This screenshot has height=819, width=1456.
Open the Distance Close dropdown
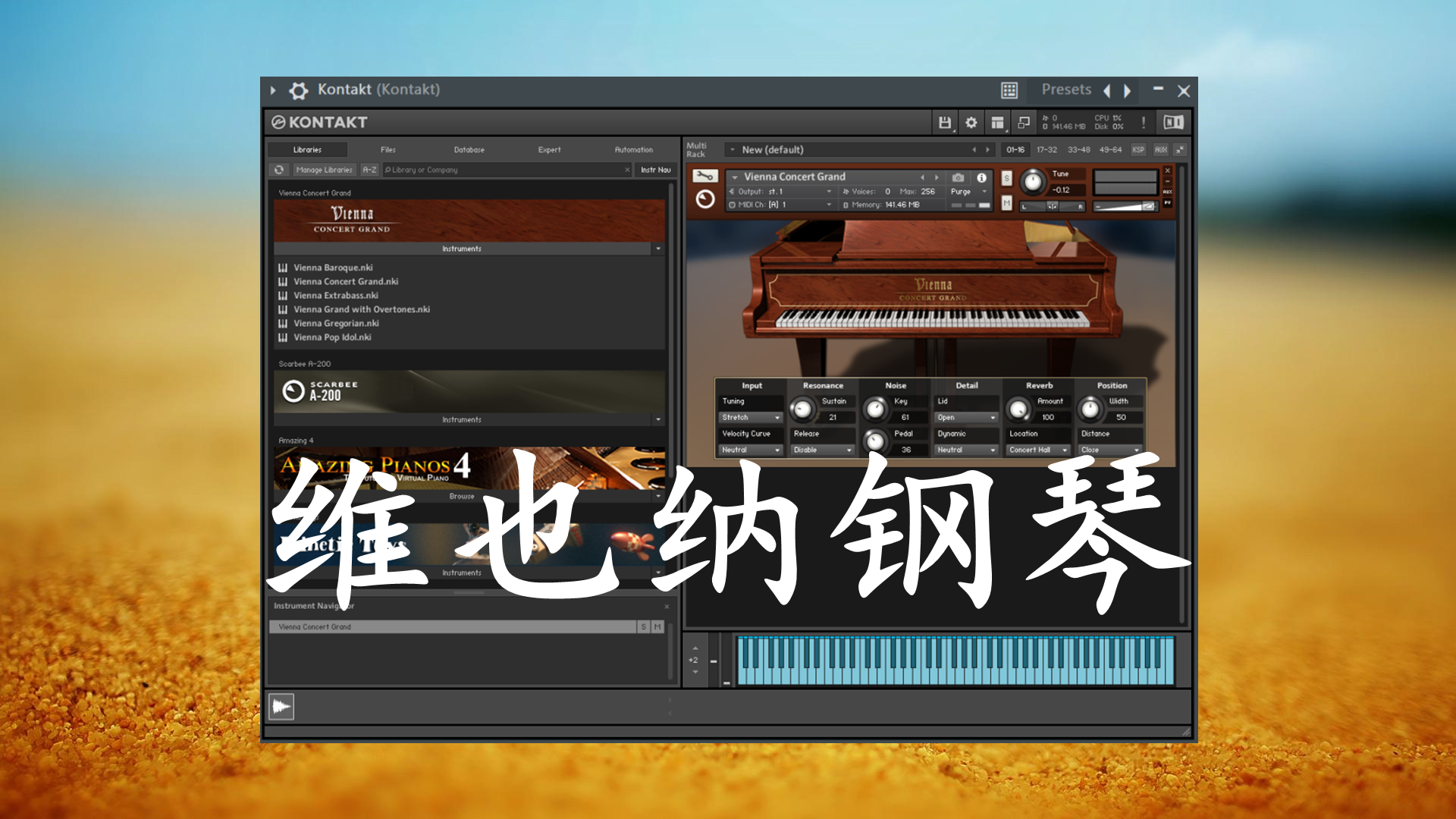pos(1110,450)
